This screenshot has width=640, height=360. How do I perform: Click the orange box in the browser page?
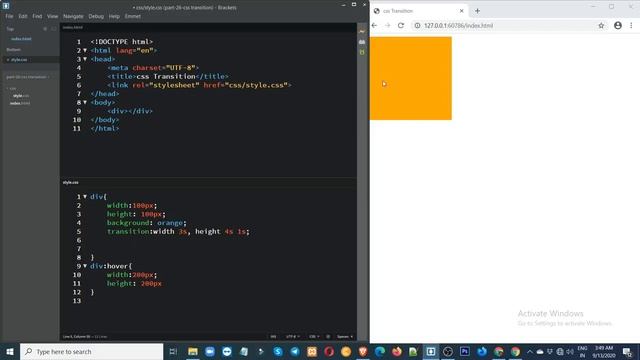(411, 78)
